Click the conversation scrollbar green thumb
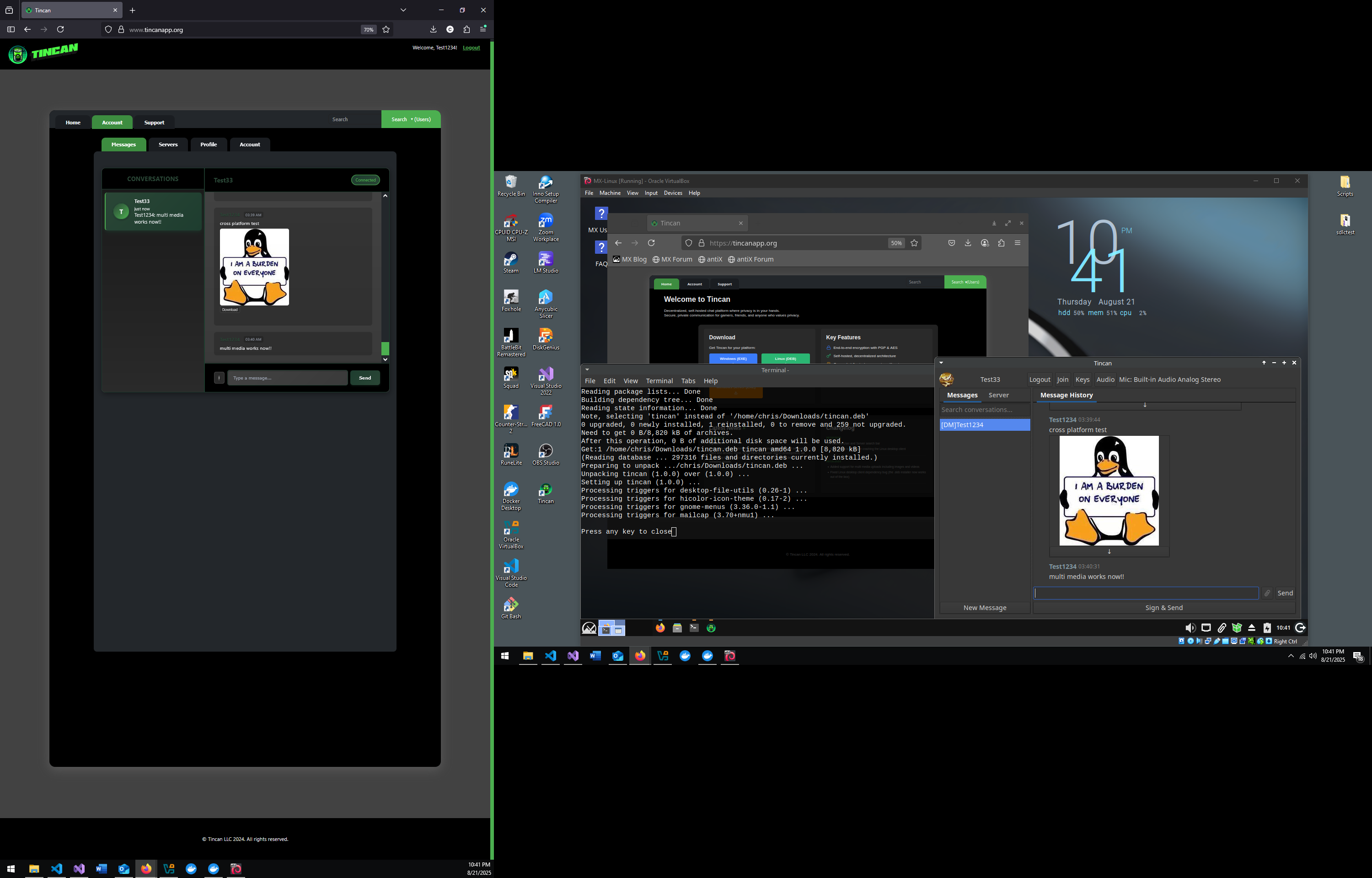 click(x=386, y=348)
